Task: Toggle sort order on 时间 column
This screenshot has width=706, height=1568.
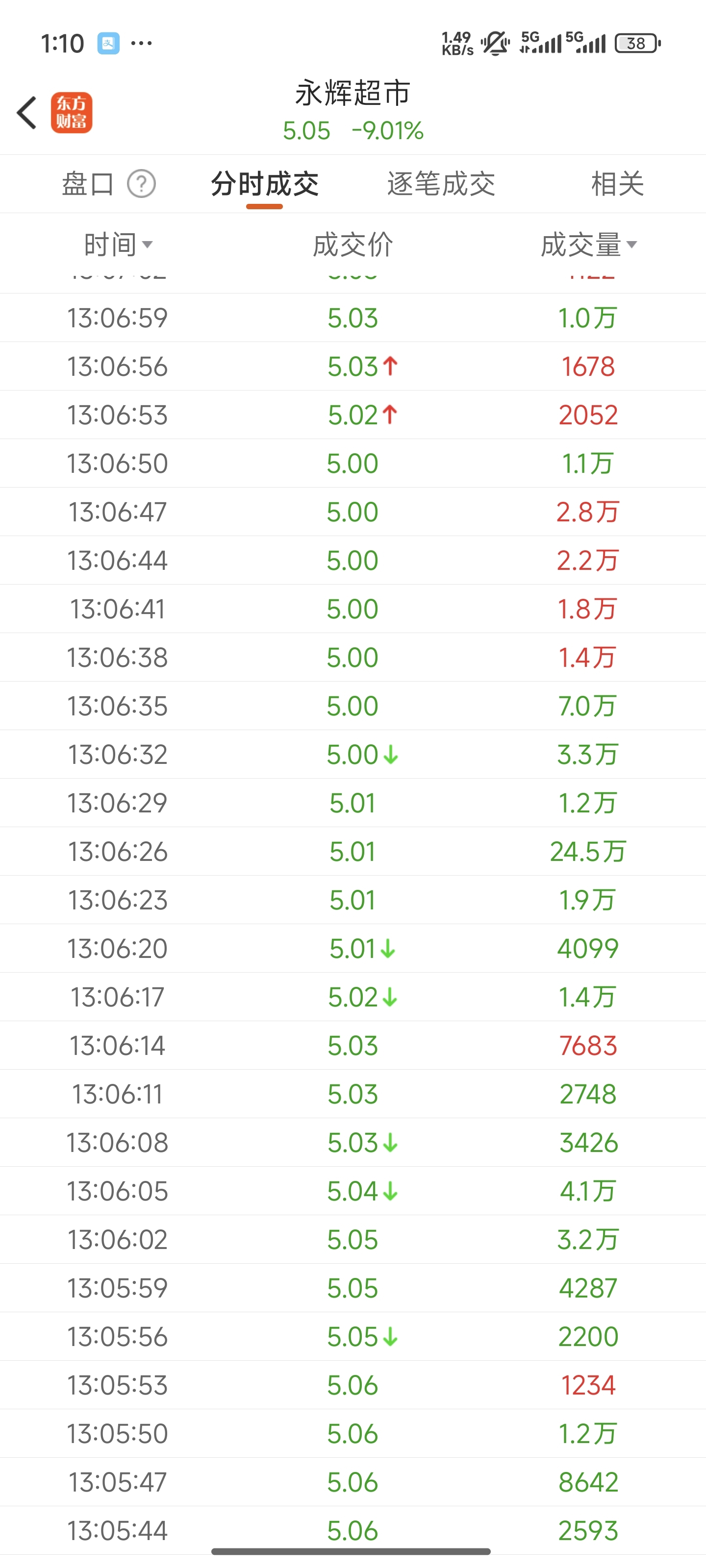Action: [x=118, y=245]
